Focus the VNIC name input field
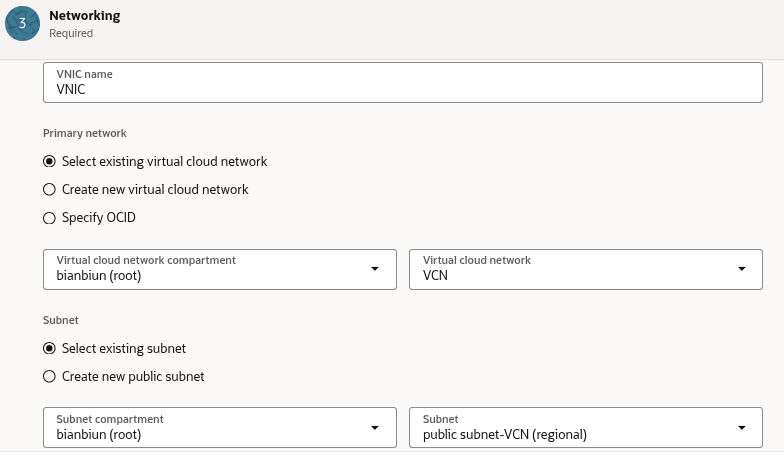 point(400,88)
